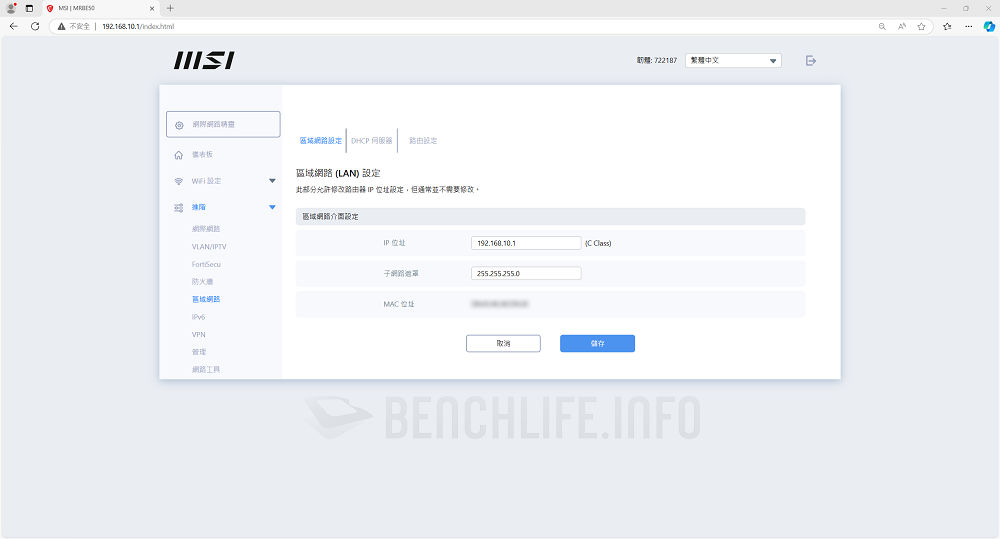Click the advanced settings sliders icon

179,207
